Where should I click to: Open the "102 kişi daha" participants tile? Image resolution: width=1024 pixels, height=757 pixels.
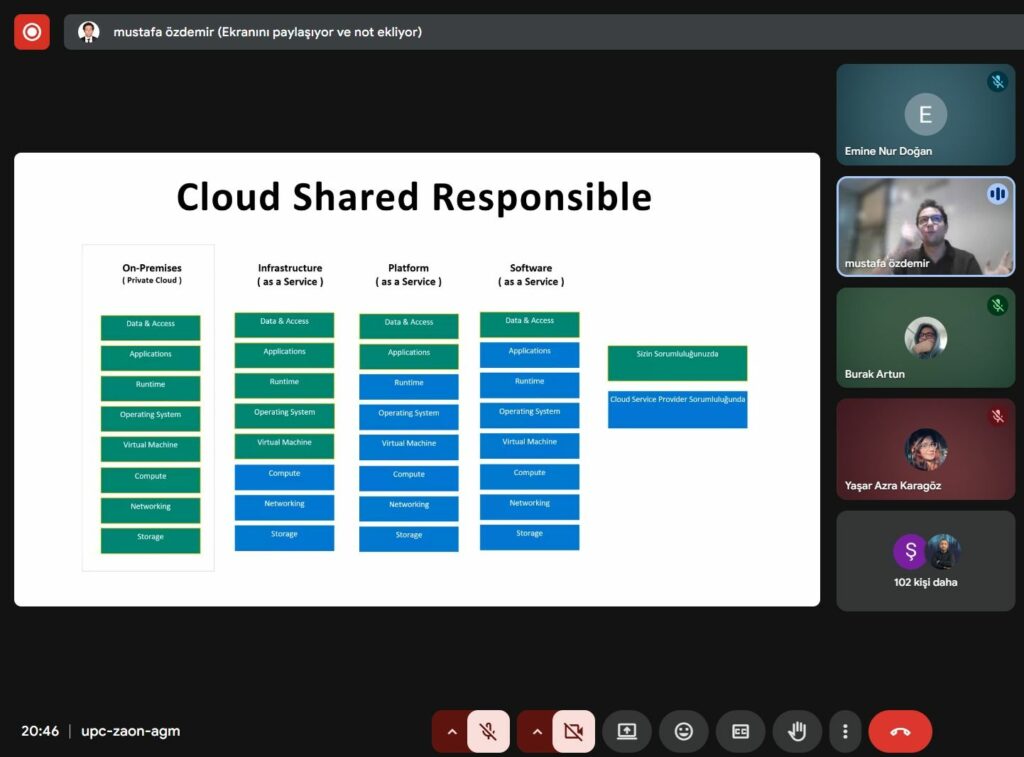tap(925, 561)
